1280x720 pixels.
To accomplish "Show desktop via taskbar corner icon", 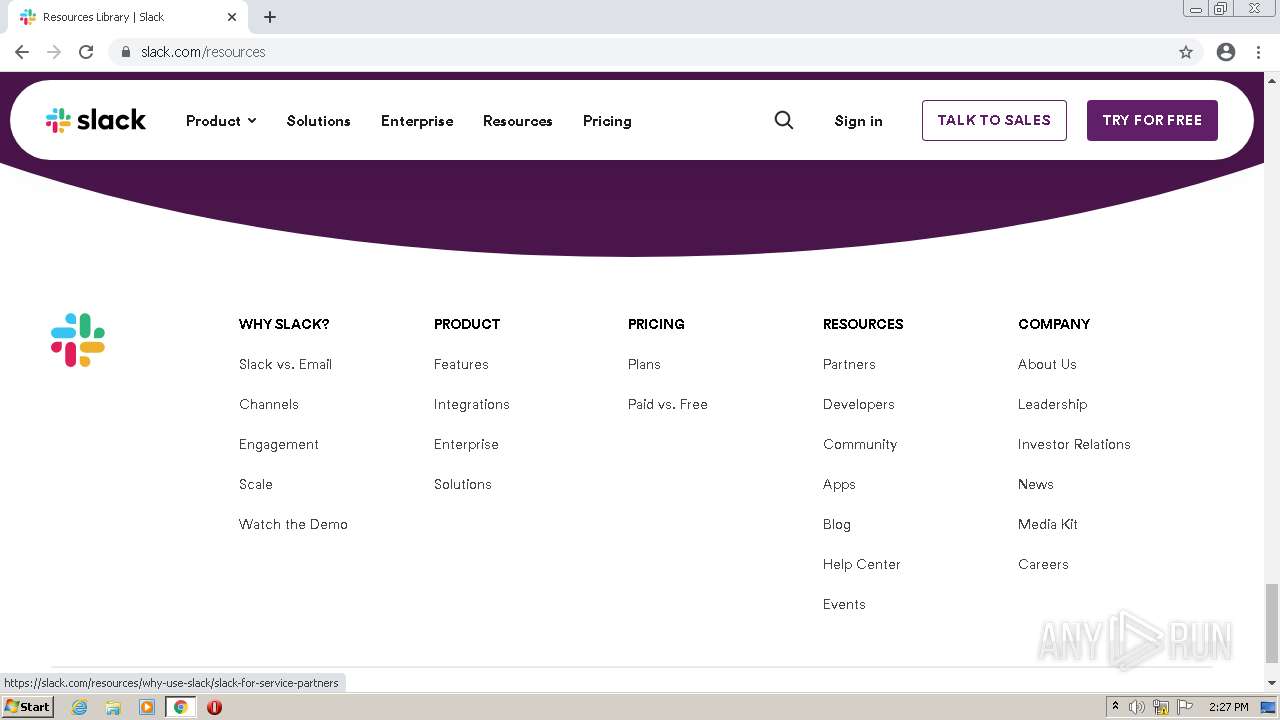I will pos(1268,707).
